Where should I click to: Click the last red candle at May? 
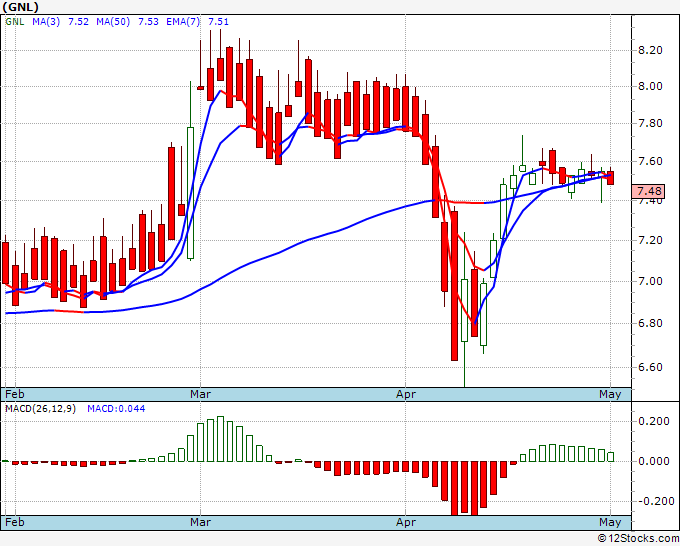click(611, 178)
